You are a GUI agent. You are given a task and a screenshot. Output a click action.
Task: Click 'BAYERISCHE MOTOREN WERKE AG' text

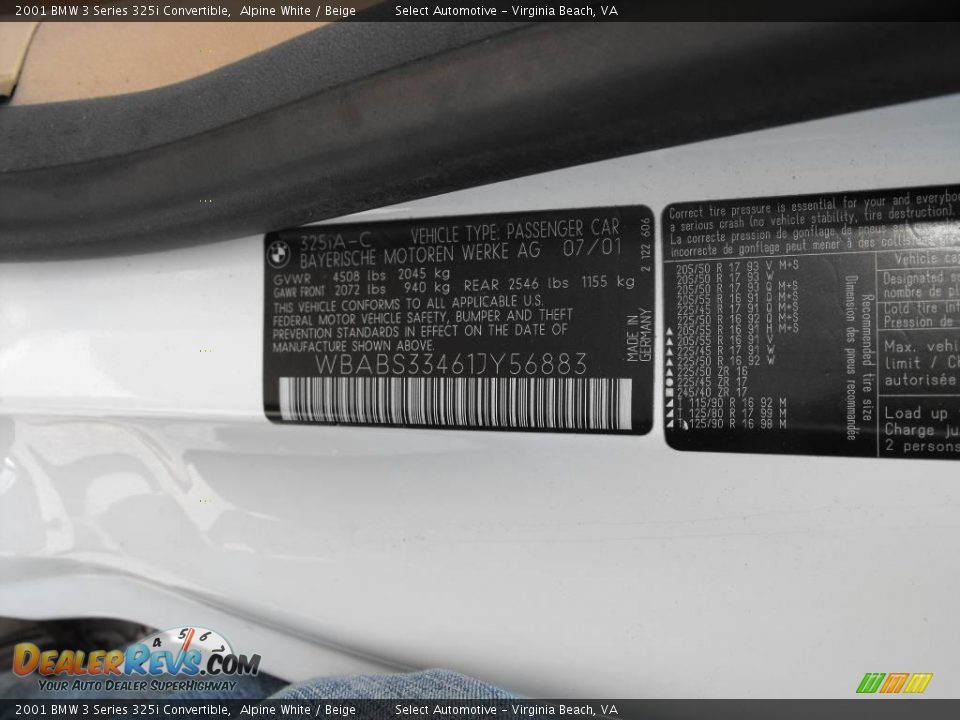(x=420, y=253)
